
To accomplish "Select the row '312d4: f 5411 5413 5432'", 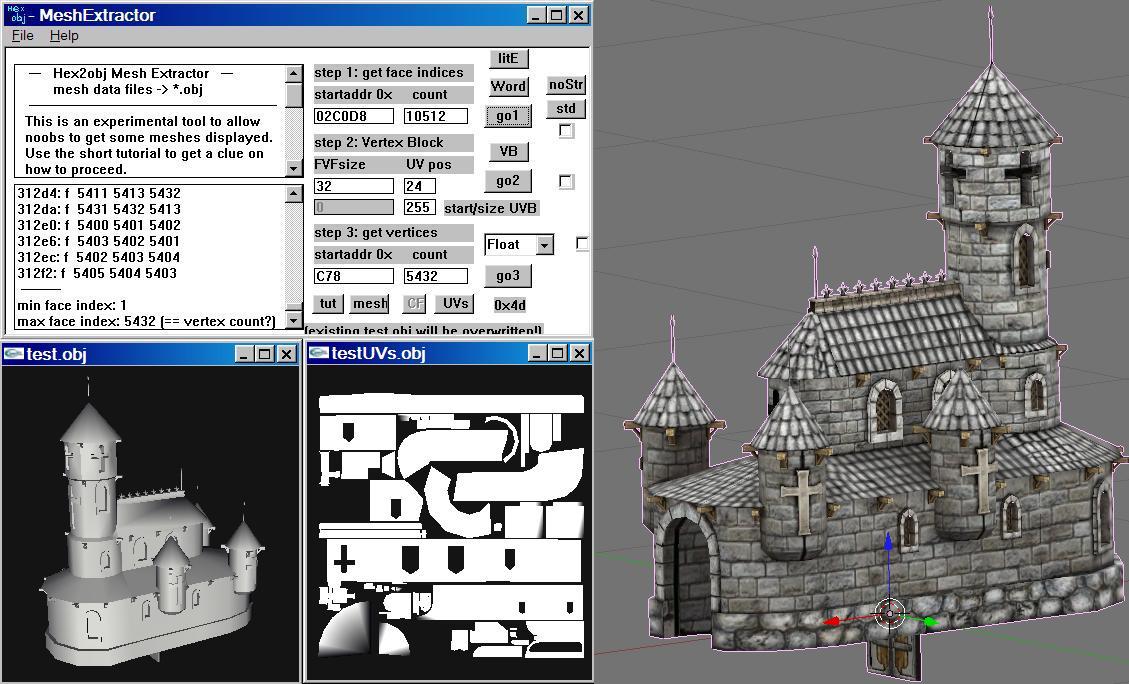I will tap(99, 193).
